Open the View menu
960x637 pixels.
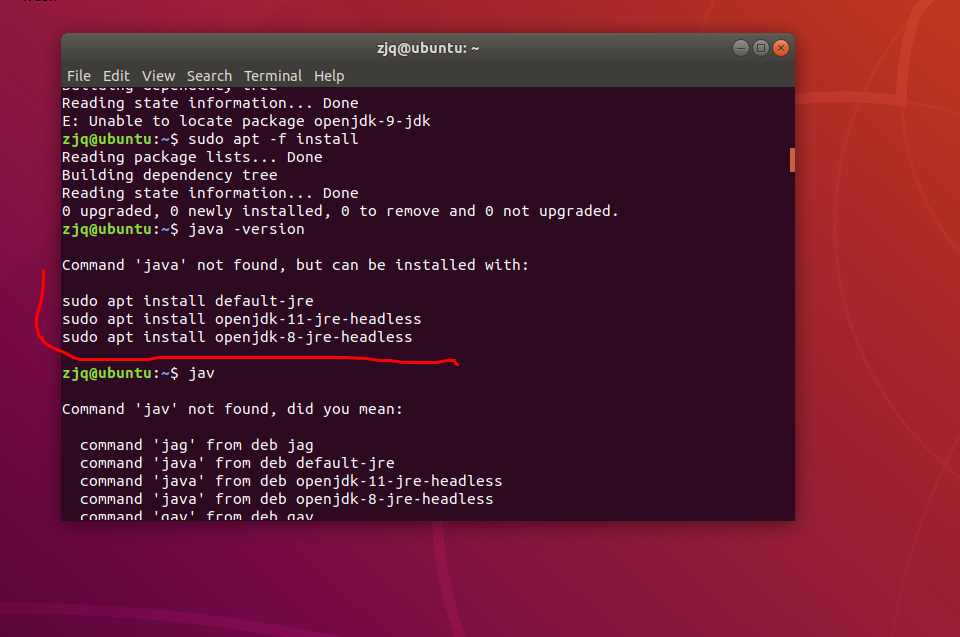159,76
